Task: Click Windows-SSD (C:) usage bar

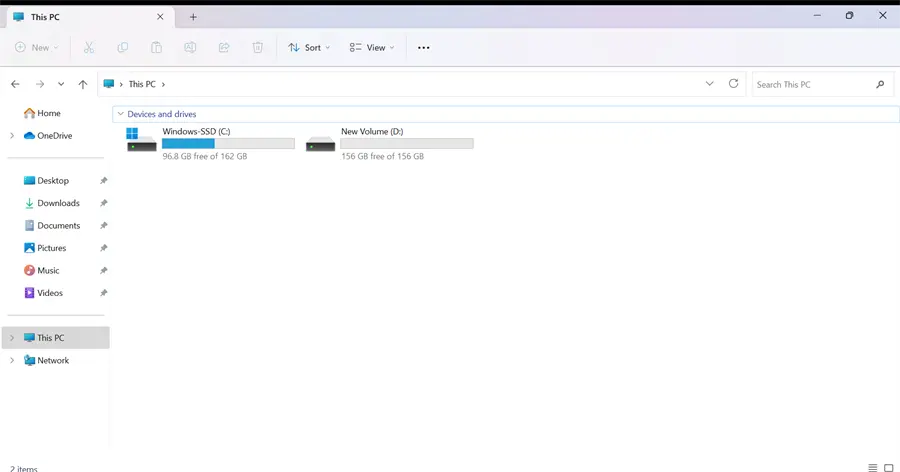Action: tap(228, 144)
